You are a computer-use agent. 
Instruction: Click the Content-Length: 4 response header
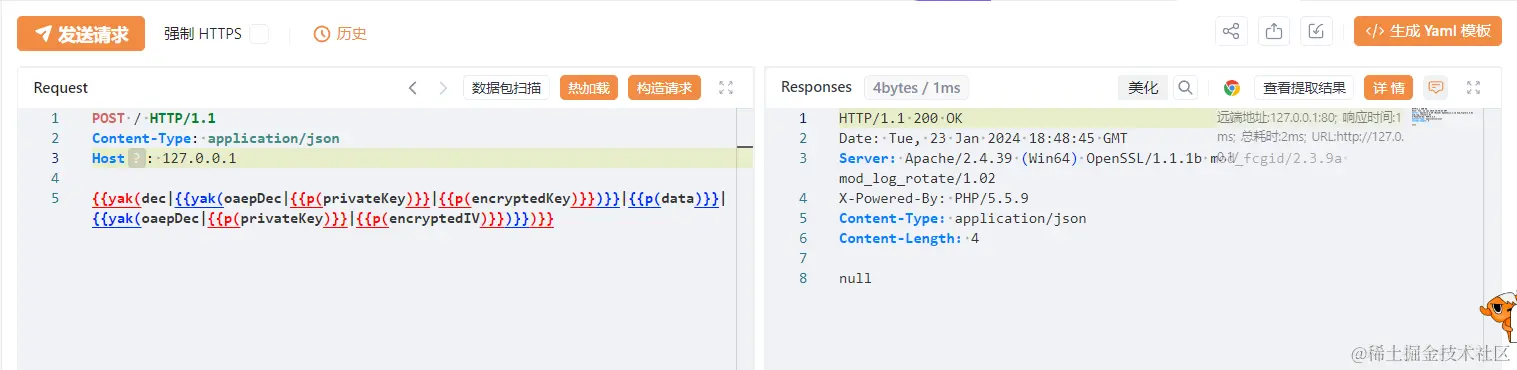pos(909,238)
